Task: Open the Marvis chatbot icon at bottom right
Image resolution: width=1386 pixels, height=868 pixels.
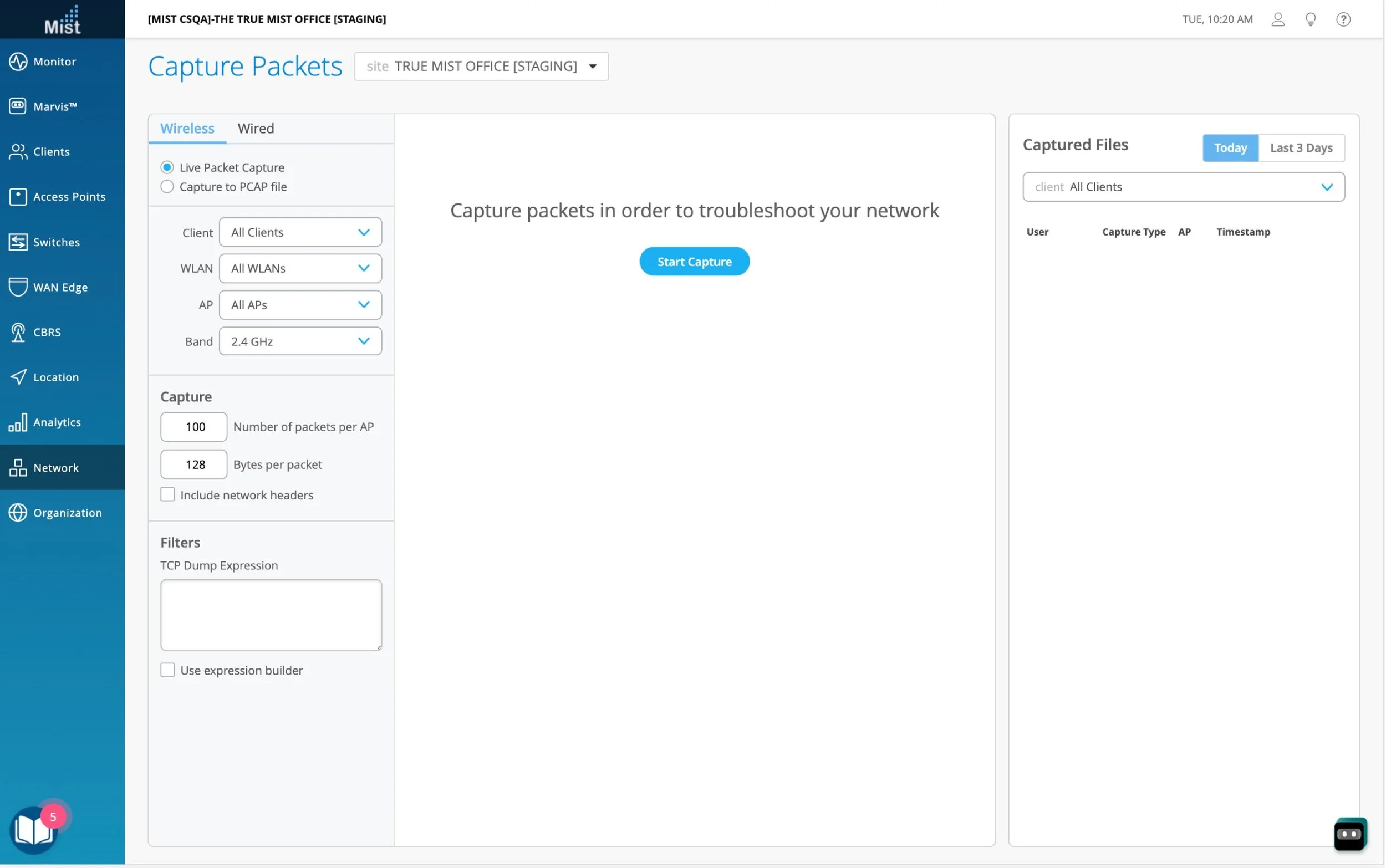Action: tap(1350, 834)
